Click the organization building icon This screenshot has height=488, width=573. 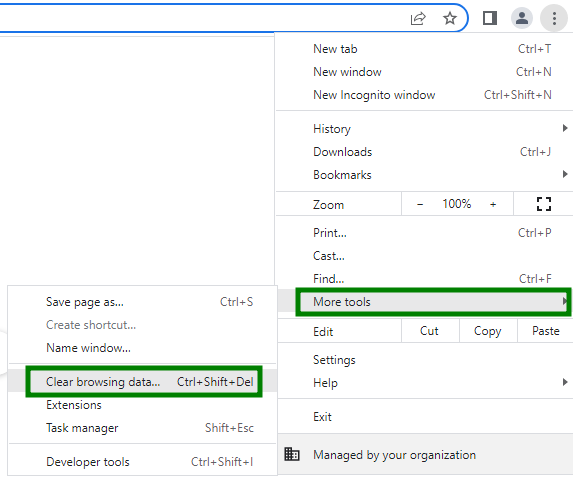pyautogui.click(x=292, y=454)
